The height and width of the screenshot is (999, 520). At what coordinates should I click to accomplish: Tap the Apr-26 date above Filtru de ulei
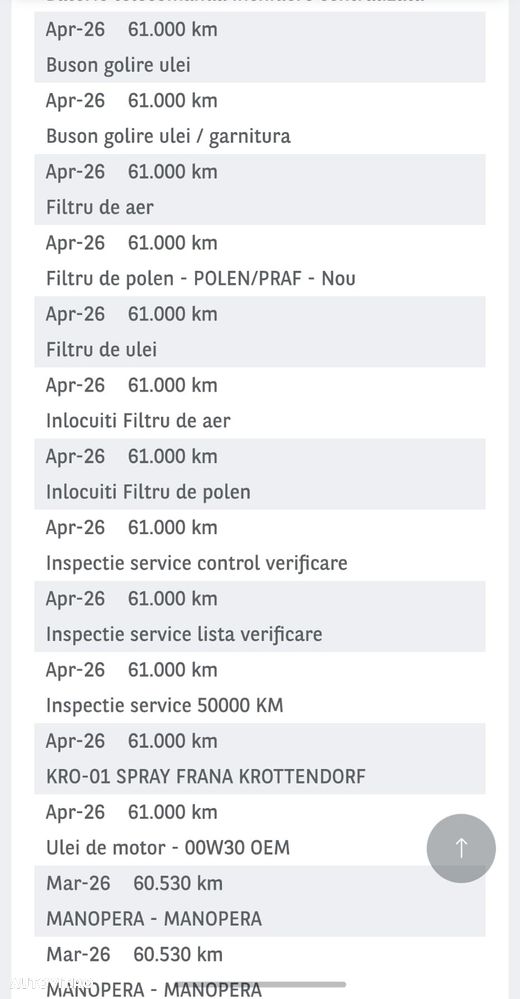click(75, 314)
